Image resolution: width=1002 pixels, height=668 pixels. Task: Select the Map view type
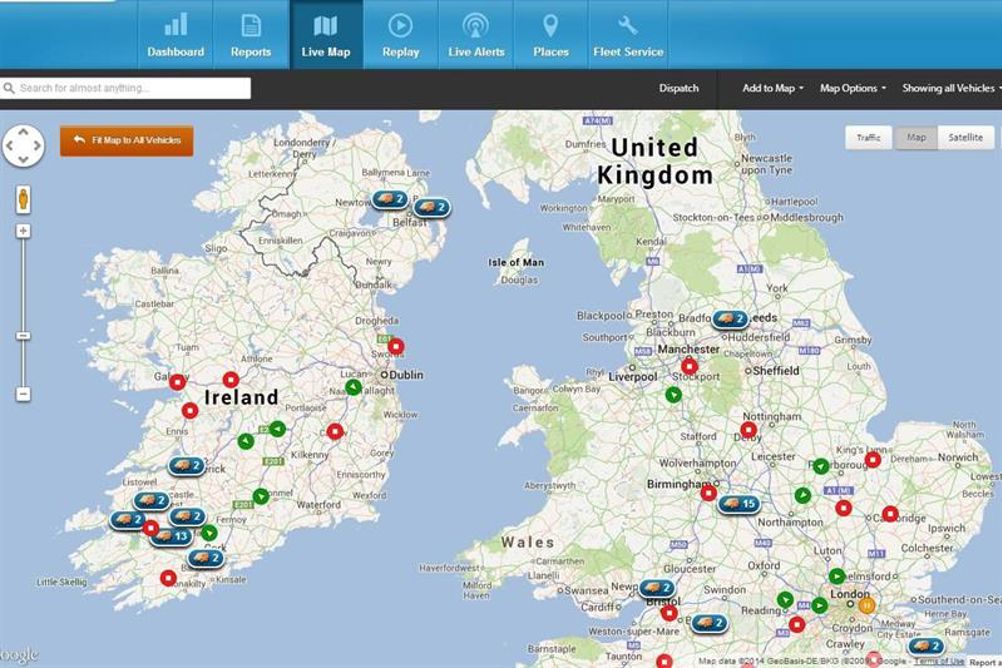coord(916,137)
